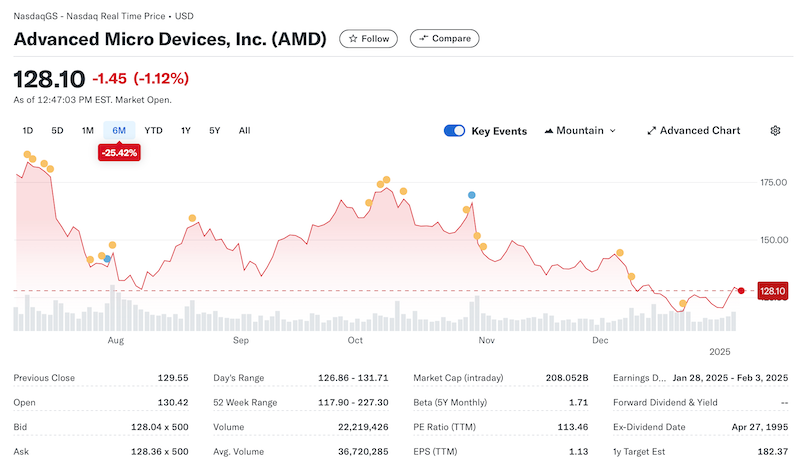The width and height of the screenshot is (800, 467).
Task: Click the red current price dot on chart
Action: pos(741,291)
